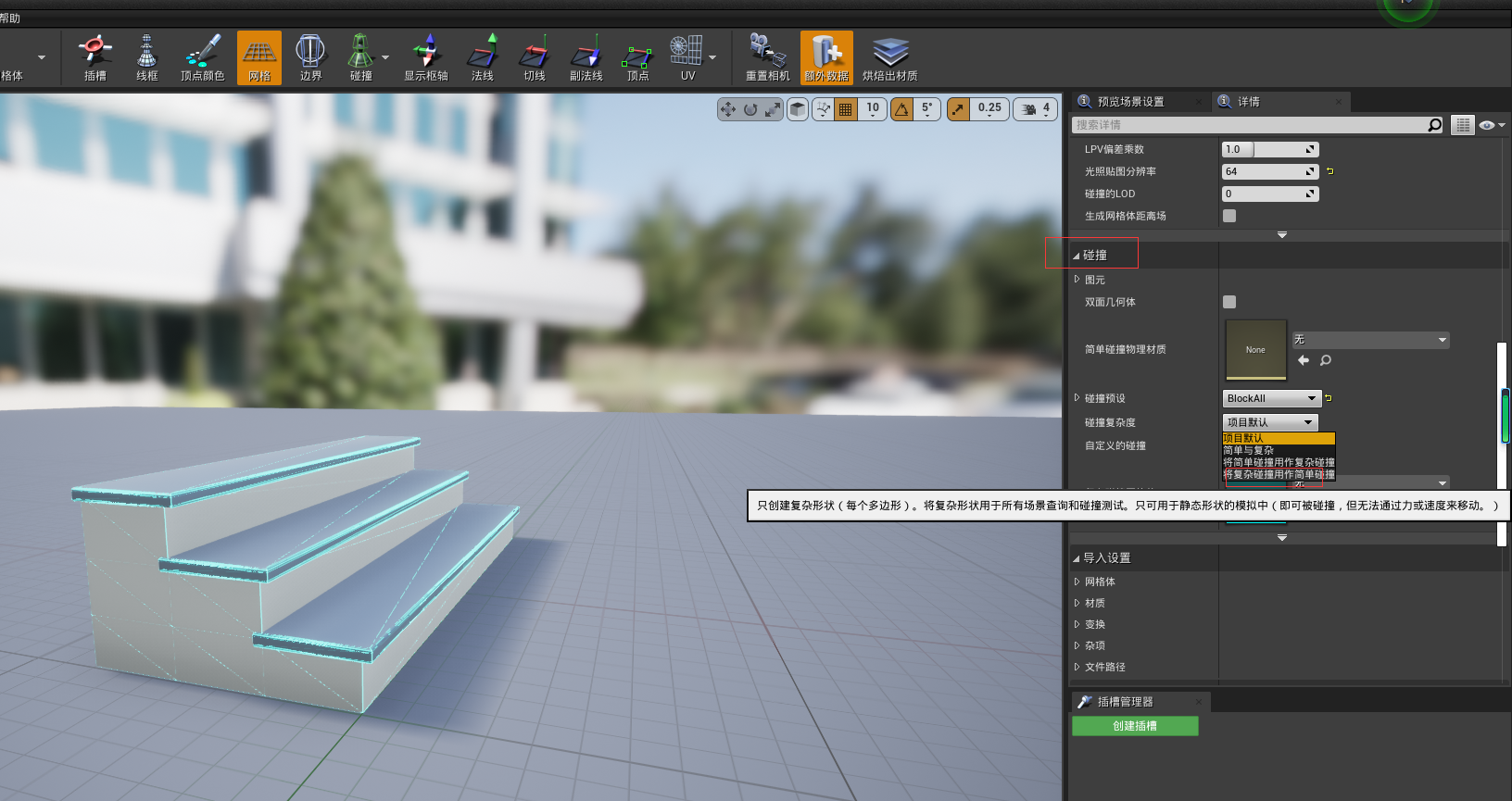Show 顶点颜色 vertex colors
This screenshot has width=1512, height=801.
click(x=202, y=57)
